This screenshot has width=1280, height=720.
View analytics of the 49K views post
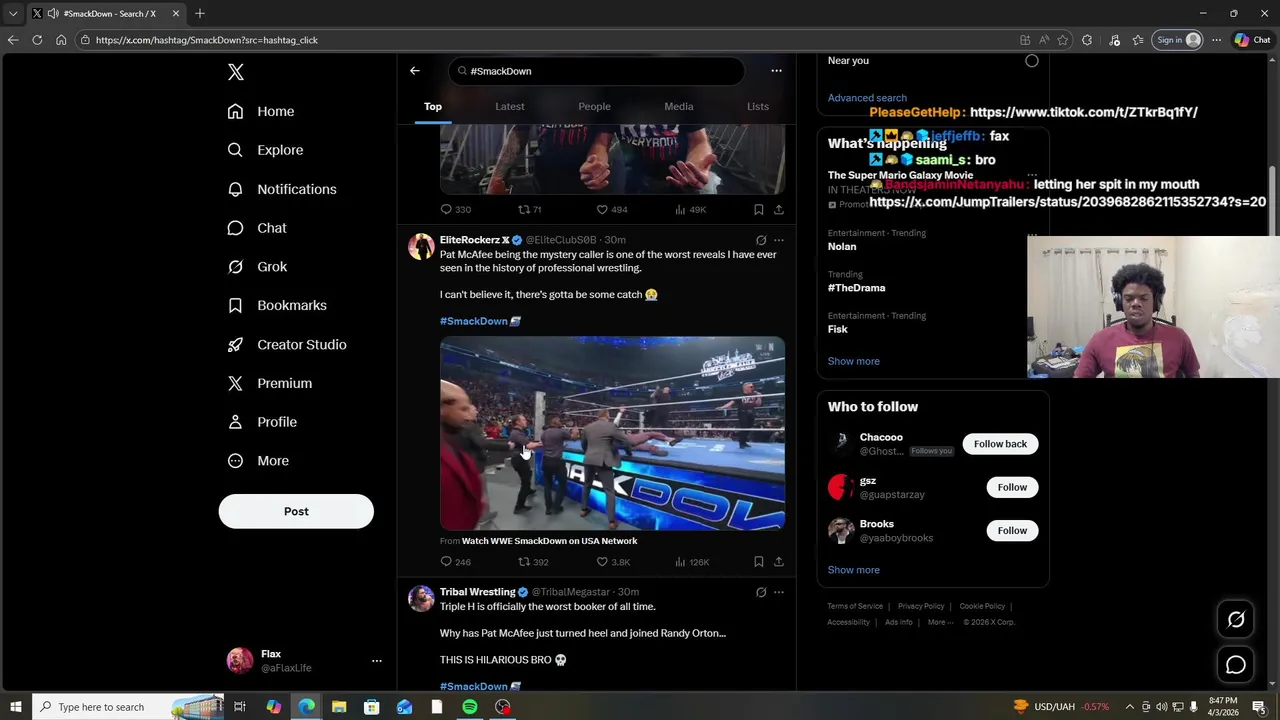(690, 209)
